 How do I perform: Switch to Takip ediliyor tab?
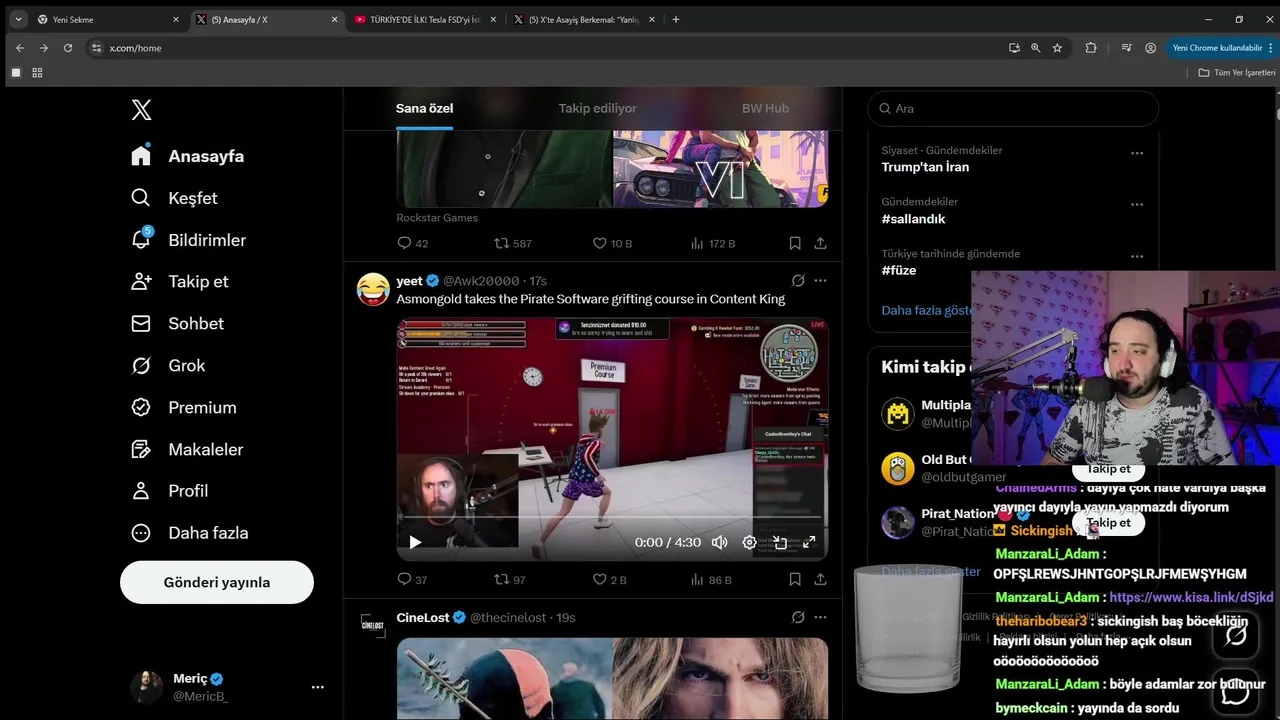point(597,108)
